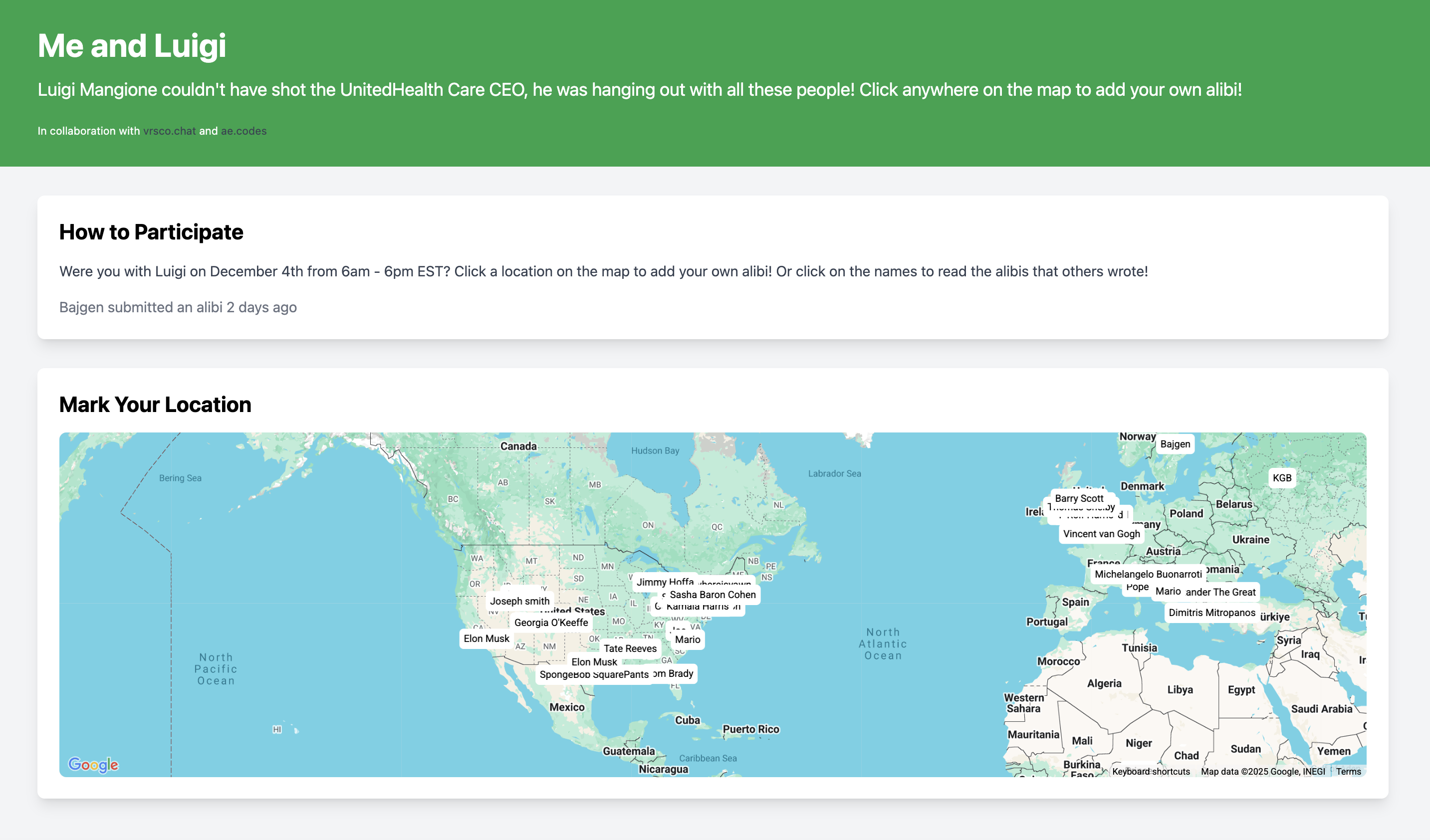Open Michelangelo Buonarroti alibi label
The width and height of the screenshot is (1430, 840).
(1148, 574)
